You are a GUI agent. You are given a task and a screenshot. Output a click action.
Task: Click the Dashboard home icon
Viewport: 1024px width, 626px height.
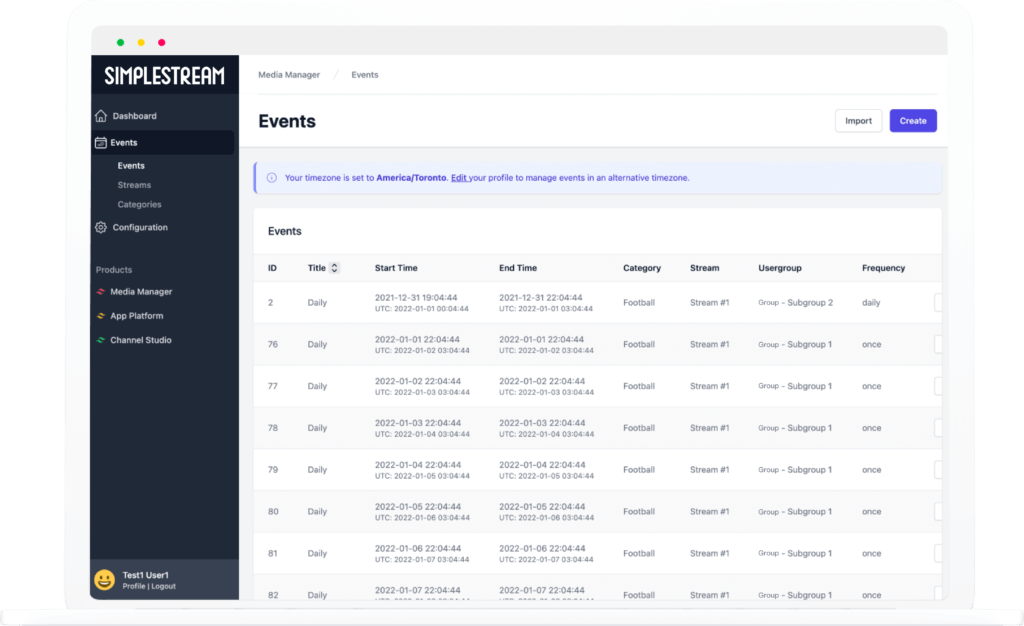(x=101, y=116)
